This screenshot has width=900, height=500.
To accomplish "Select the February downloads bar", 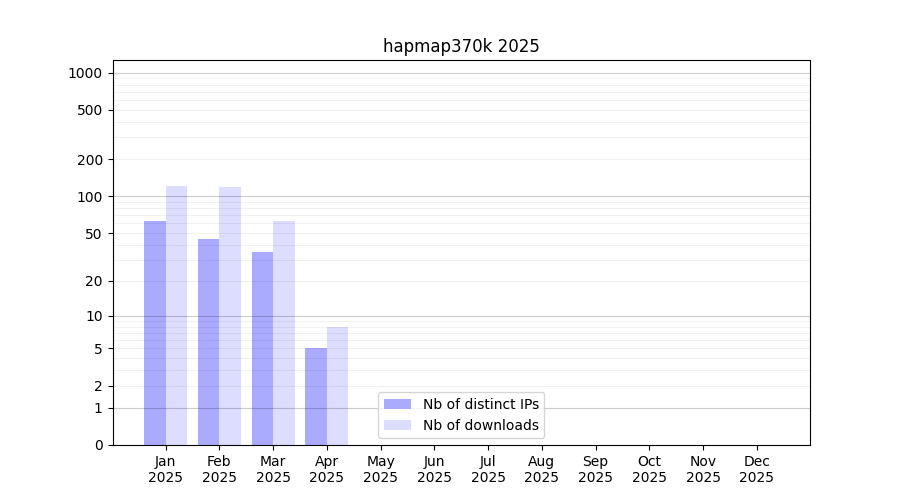I will (x=230, y=316).
